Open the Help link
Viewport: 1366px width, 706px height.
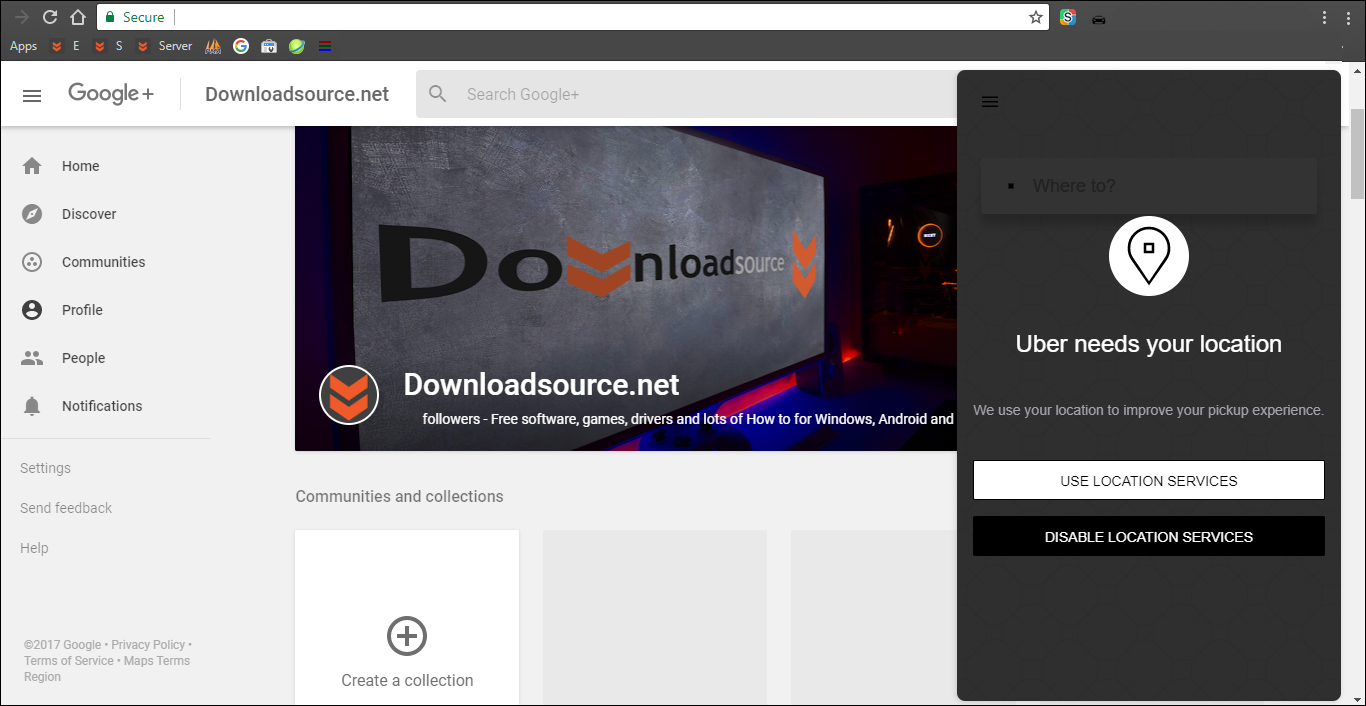(34, 548)
